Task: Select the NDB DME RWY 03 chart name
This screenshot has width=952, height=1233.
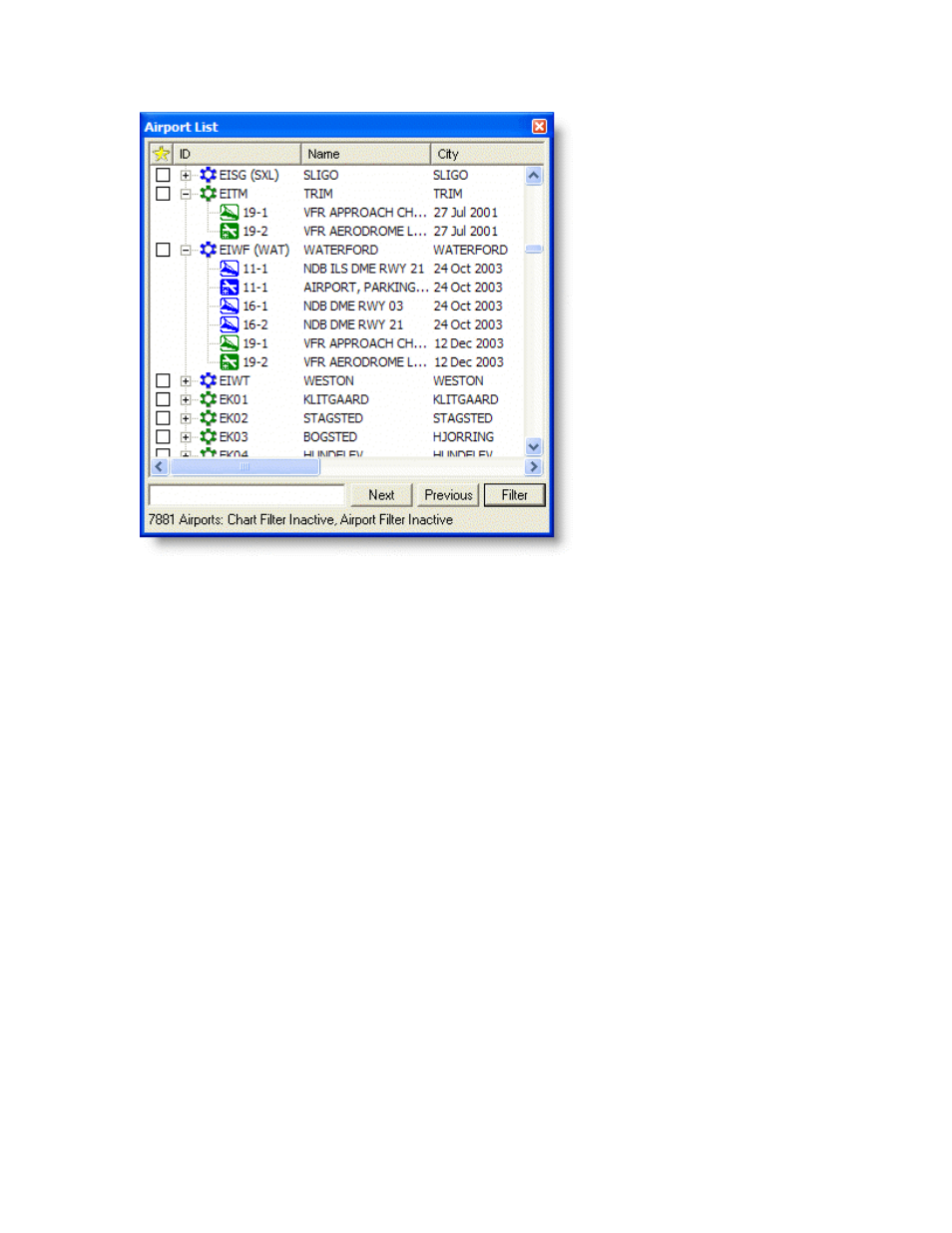Action: 353,306
